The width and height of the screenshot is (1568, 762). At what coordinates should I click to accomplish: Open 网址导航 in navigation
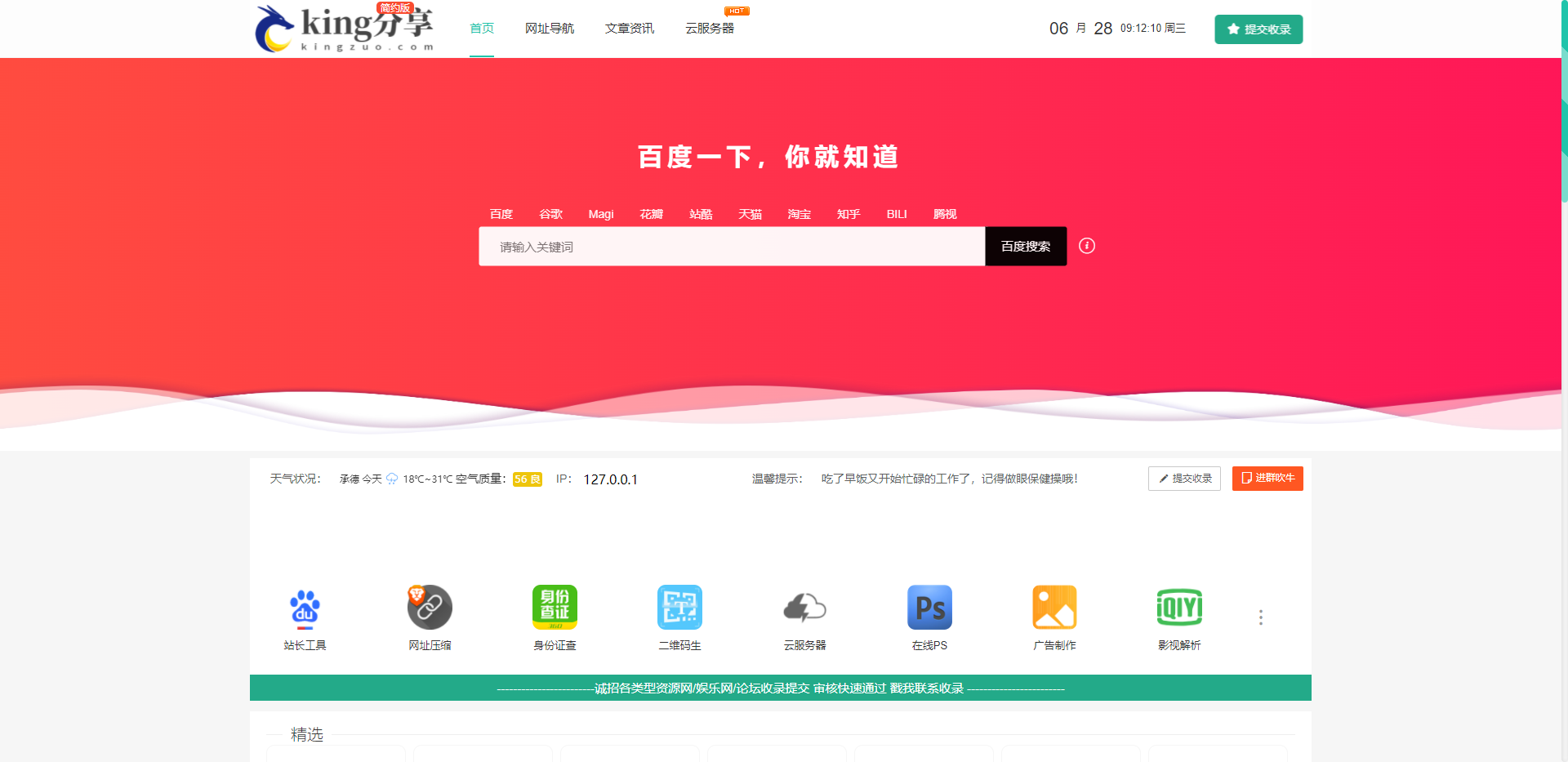point(550,29)
